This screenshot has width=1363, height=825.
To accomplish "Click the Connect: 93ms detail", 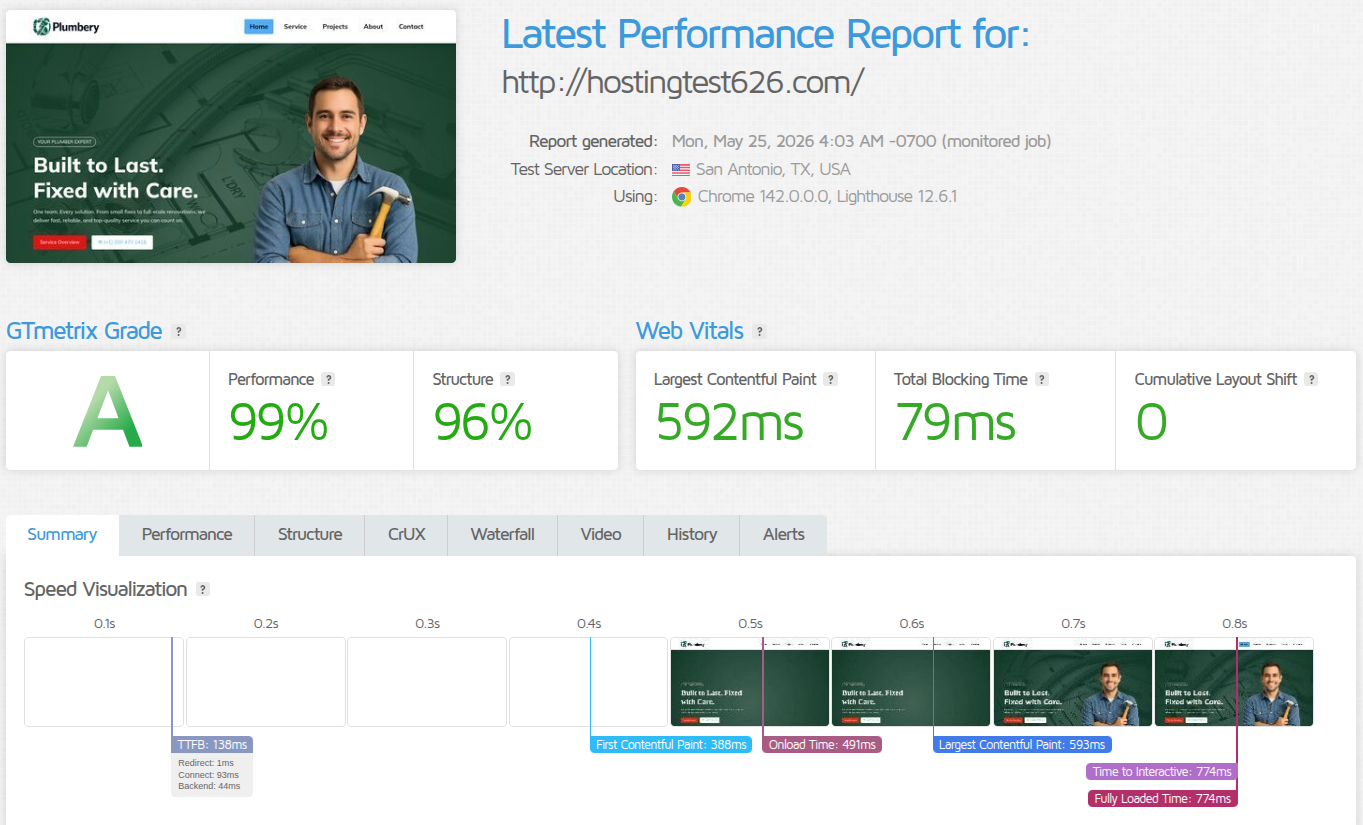I will [208, 775].
